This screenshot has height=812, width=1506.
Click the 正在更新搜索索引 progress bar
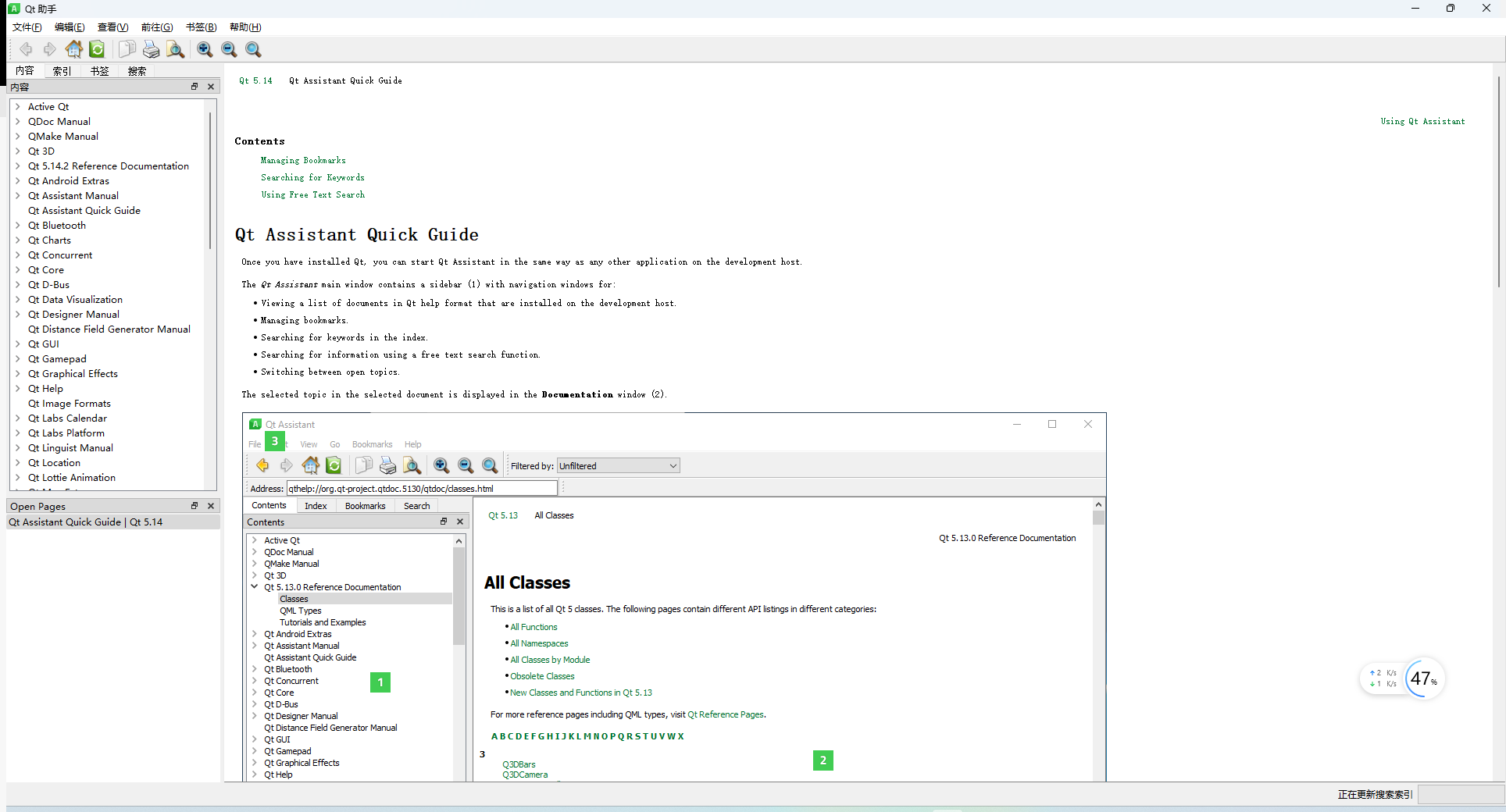coord(1460,794)
